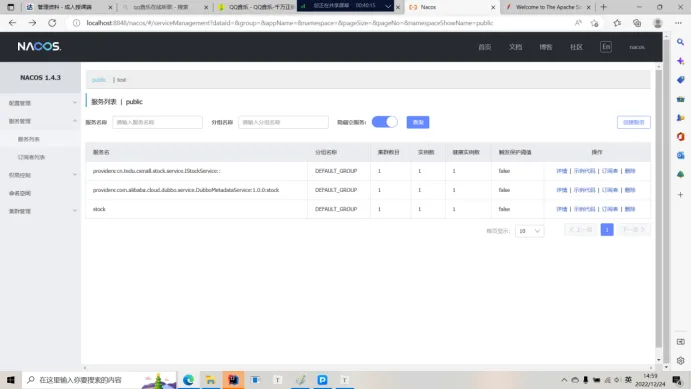The height and width of the screenshot is (389, 692).
Task: Open Microsoft Office in Edge sidebar
Action: click(681, 137)
